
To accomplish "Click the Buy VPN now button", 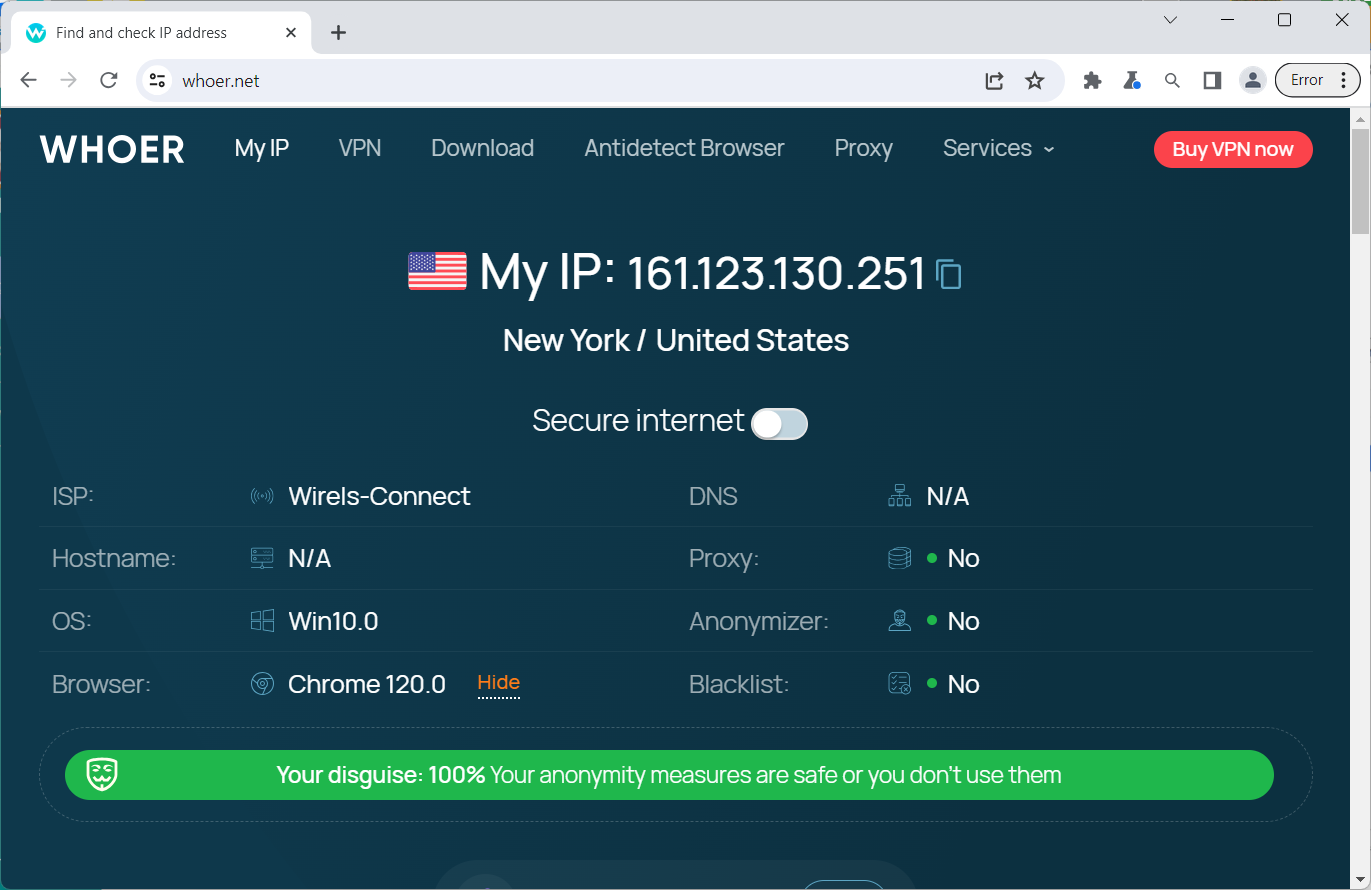I will point(1233,149).
